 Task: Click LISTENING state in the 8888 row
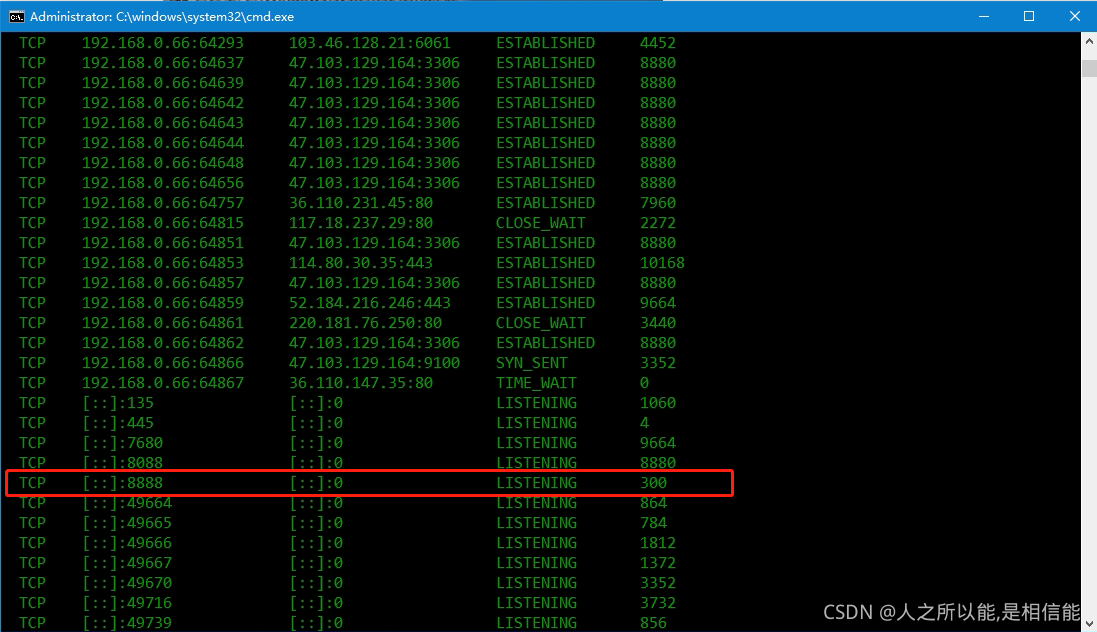[x=537, y=483]
